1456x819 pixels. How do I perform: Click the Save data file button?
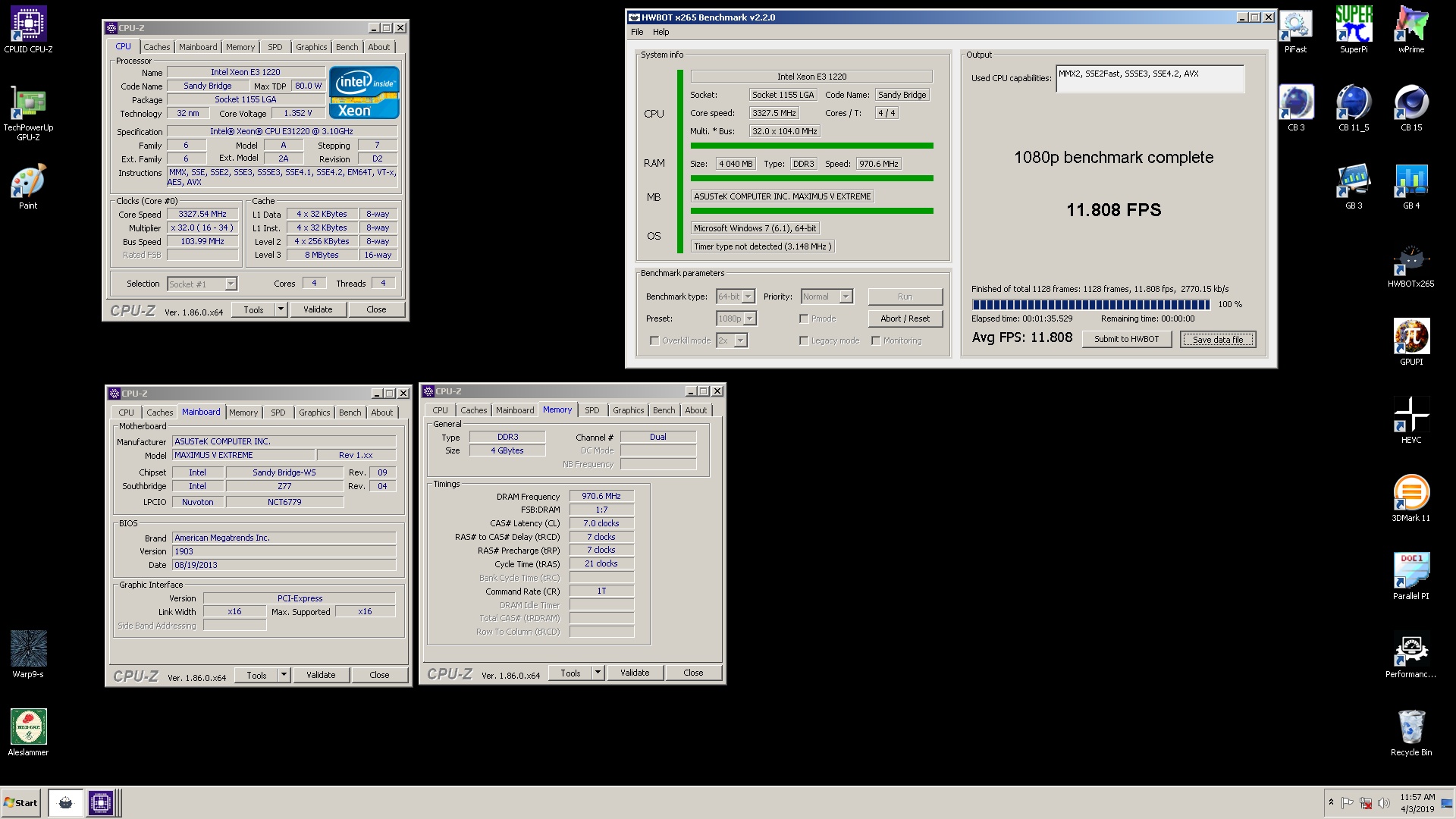[x=1218, y=339]
